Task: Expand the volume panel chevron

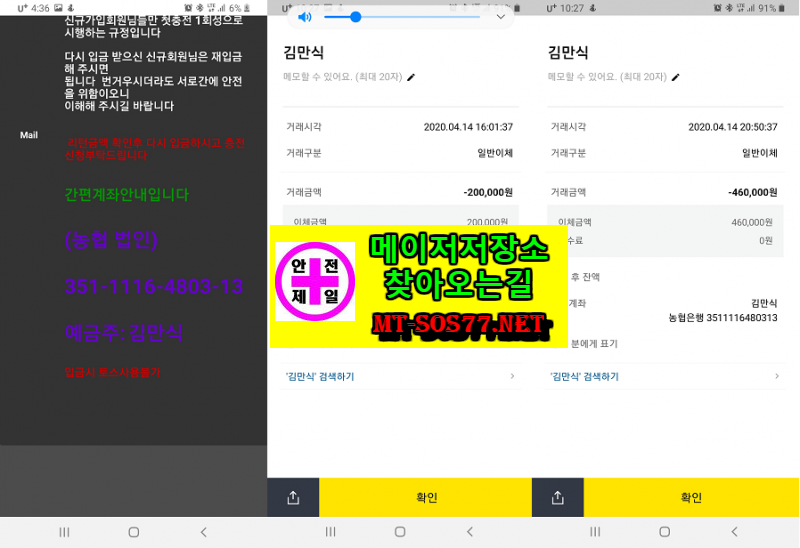Action: coord(501,17)
